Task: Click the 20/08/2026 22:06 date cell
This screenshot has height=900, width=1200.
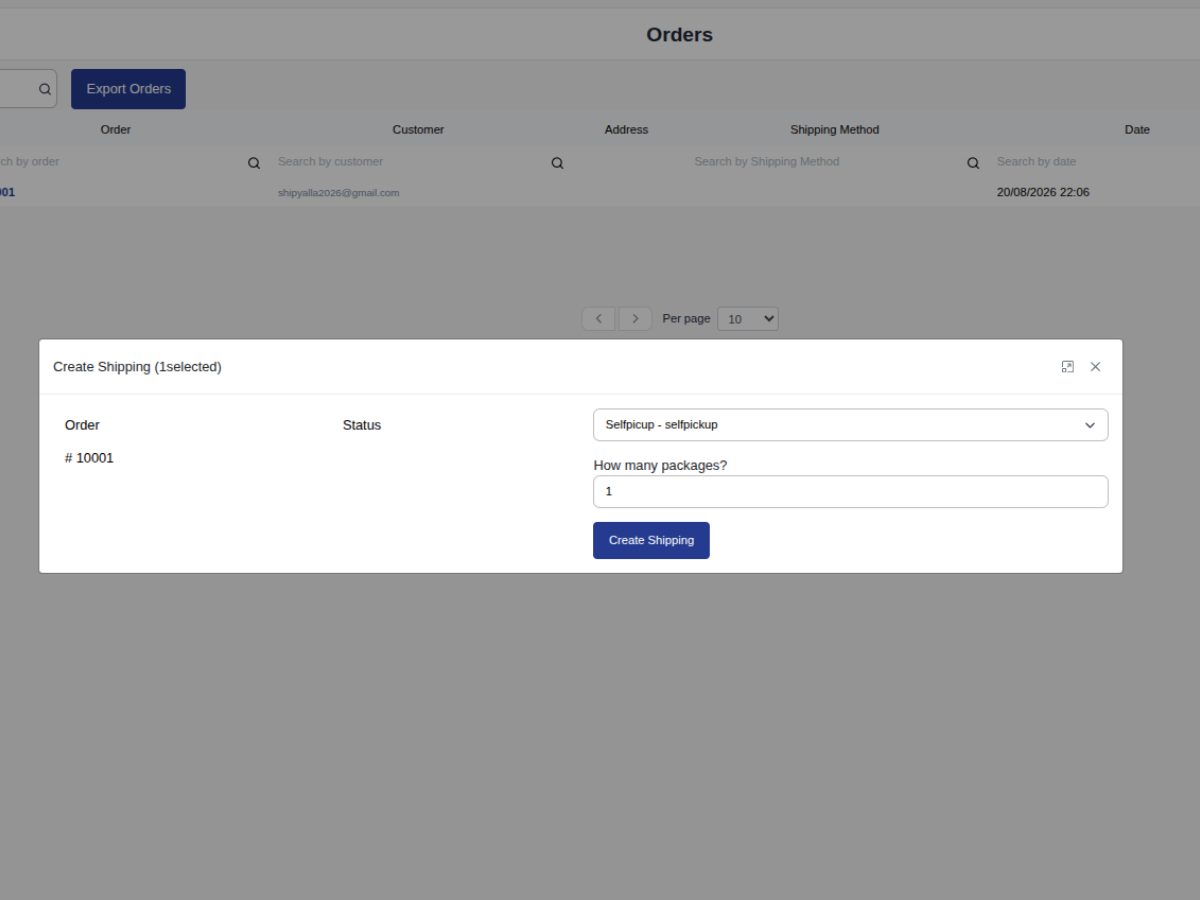Action: (1043, 192)
